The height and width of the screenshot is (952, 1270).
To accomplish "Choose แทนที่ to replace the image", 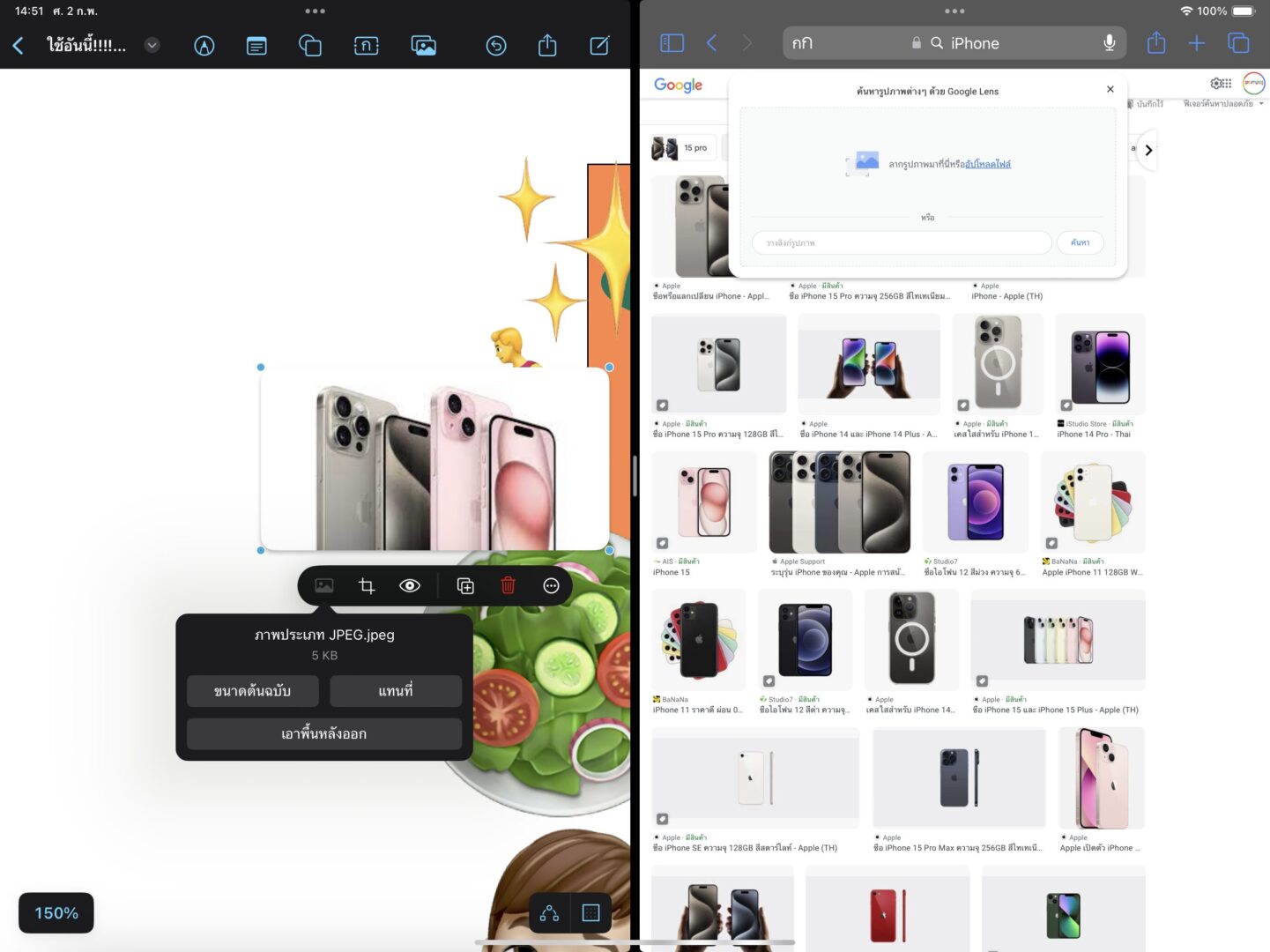I will pyautogui.click(x=396, y=691).
